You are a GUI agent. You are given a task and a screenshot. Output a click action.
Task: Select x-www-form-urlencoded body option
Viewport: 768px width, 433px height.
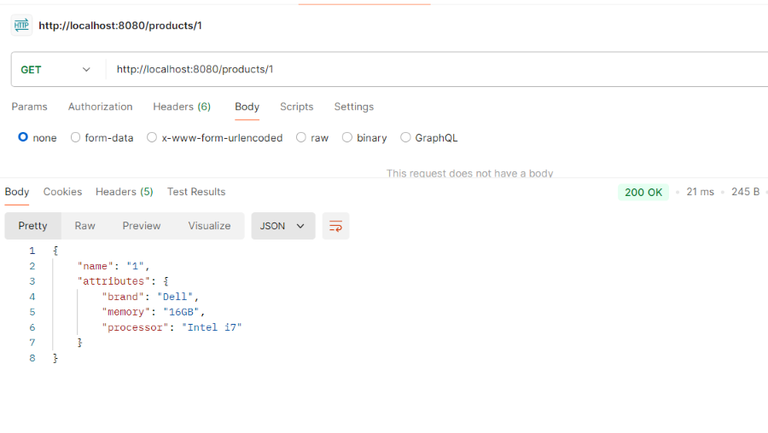(152, 138)
